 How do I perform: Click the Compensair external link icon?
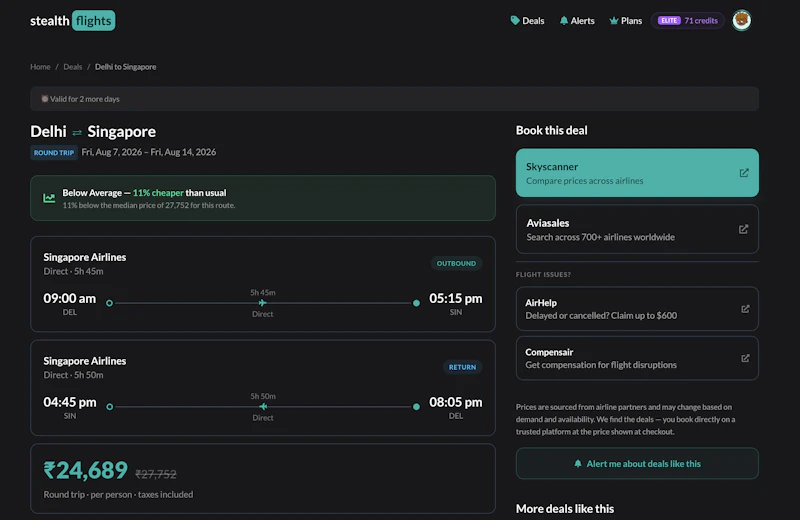tap(745, 358)
